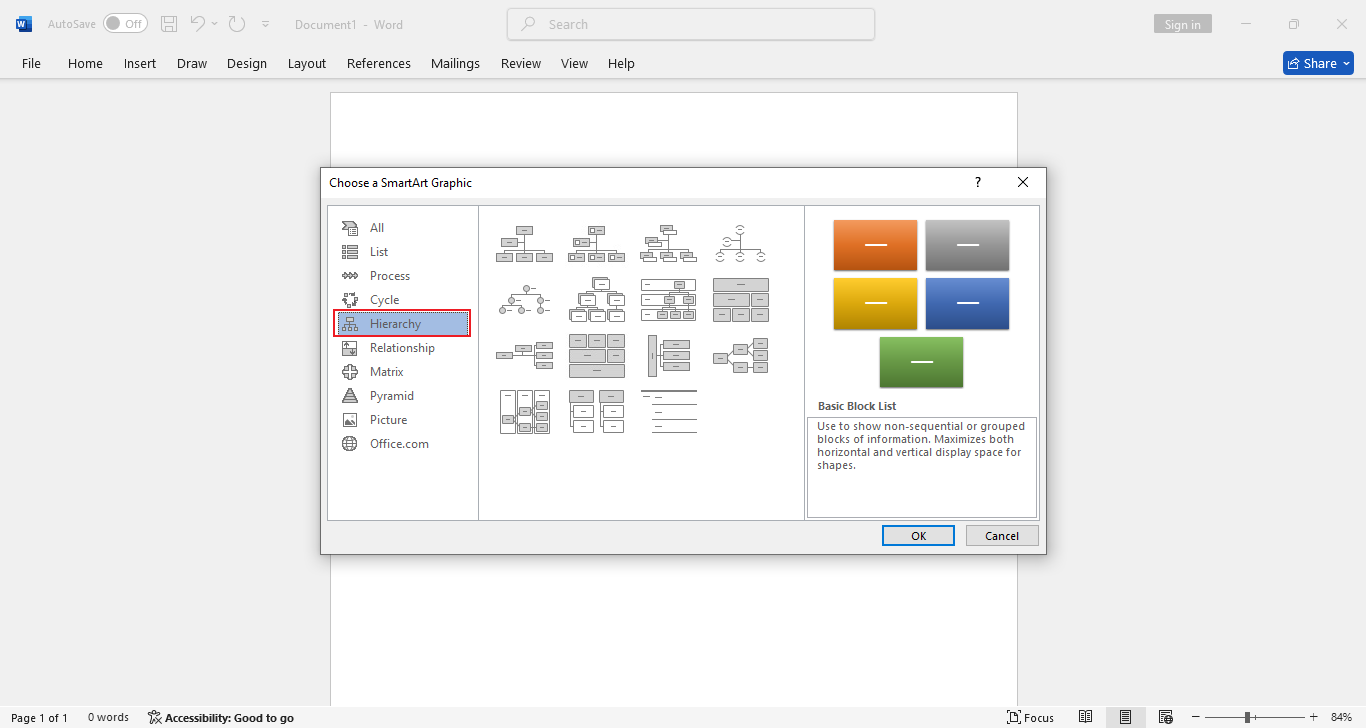Undo the last action

coord(197,24)
